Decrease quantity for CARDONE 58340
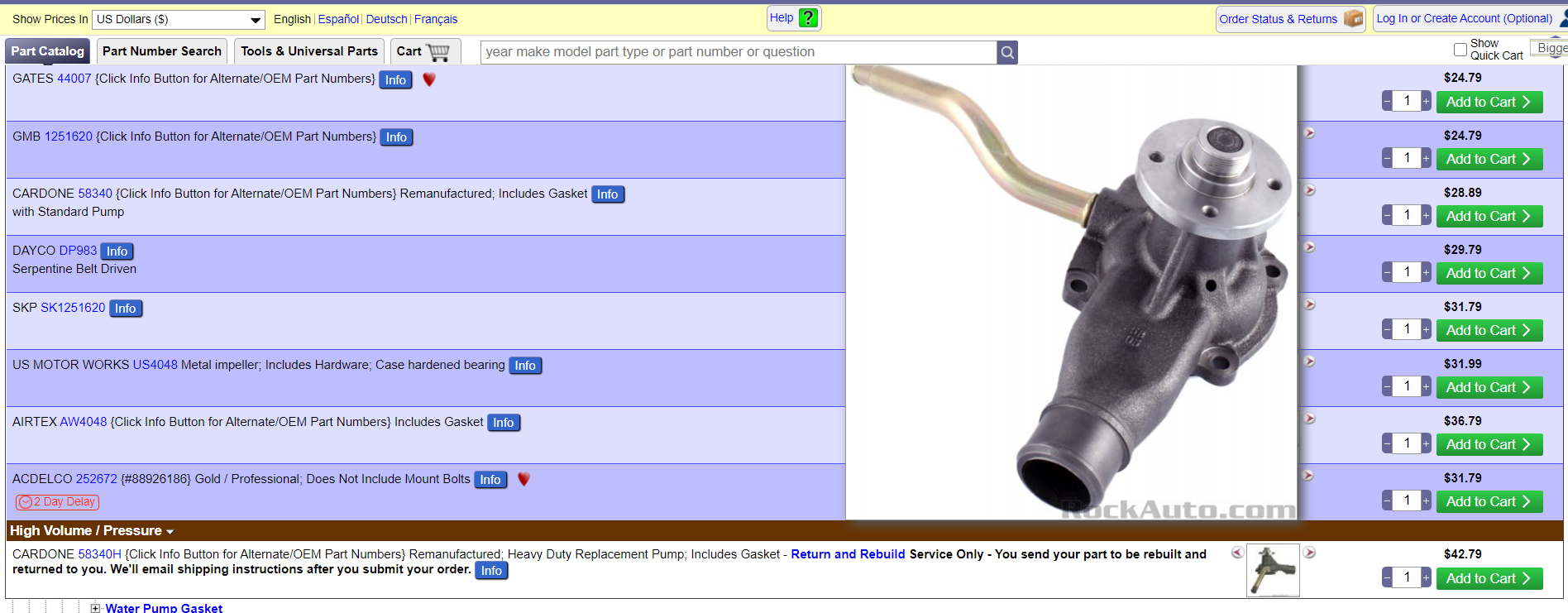Viewport: 1568px width, 613px height. 1387,215
